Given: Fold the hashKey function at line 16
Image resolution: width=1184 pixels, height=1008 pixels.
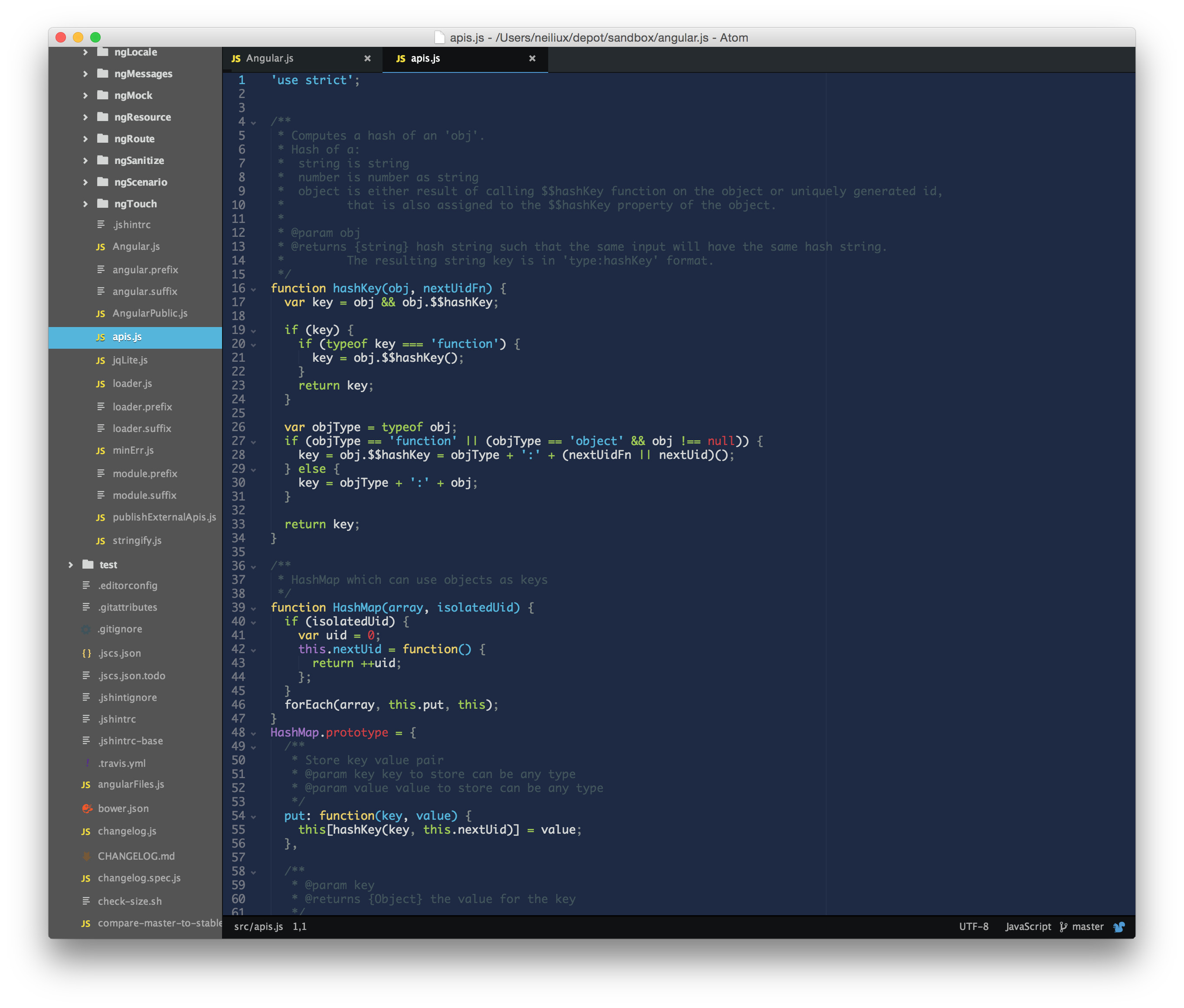Looking at the screenshot, I should (254, 289).
